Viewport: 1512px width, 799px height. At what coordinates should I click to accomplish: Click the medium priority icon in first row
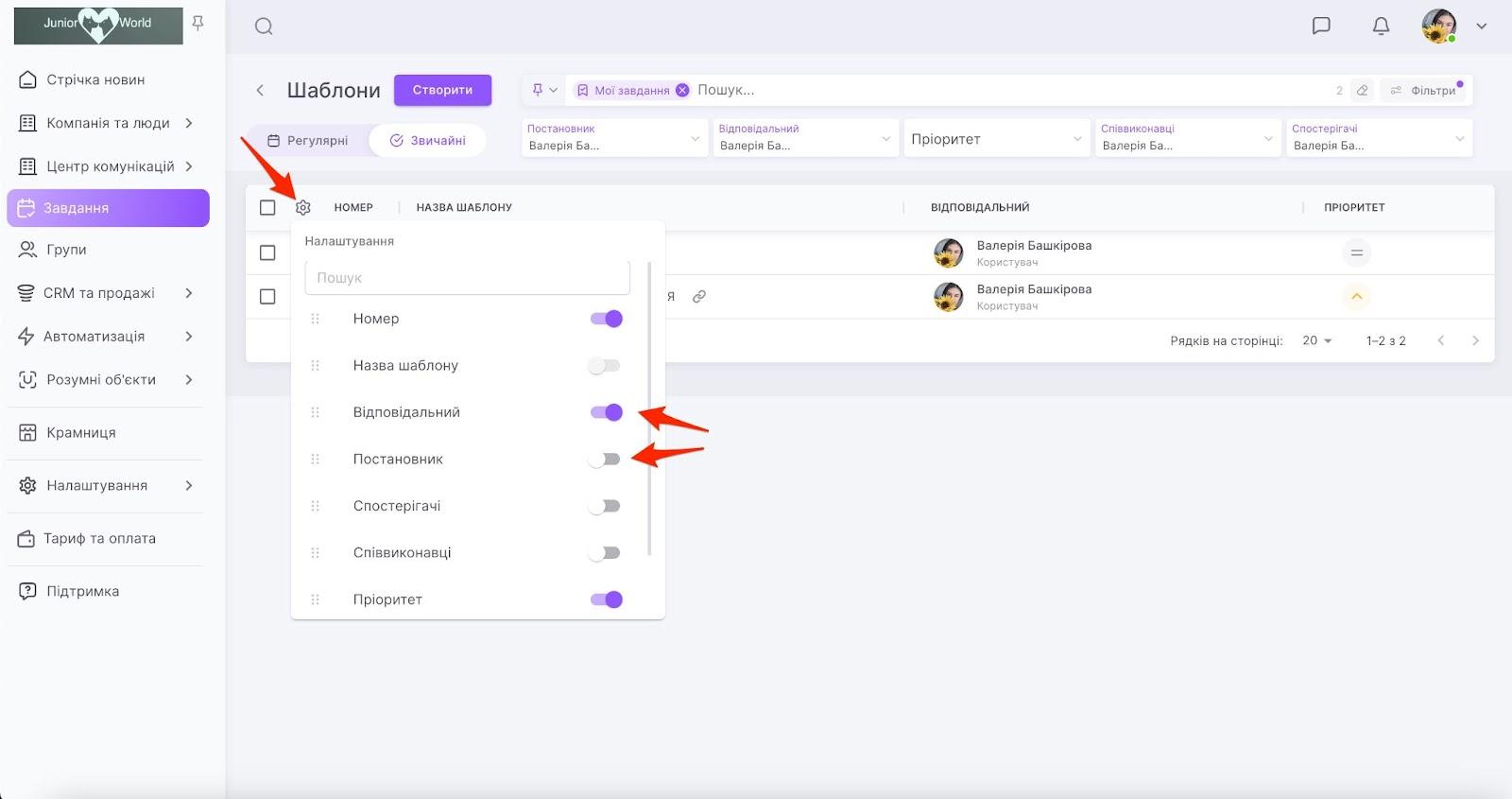click(x=1356, y=252)
